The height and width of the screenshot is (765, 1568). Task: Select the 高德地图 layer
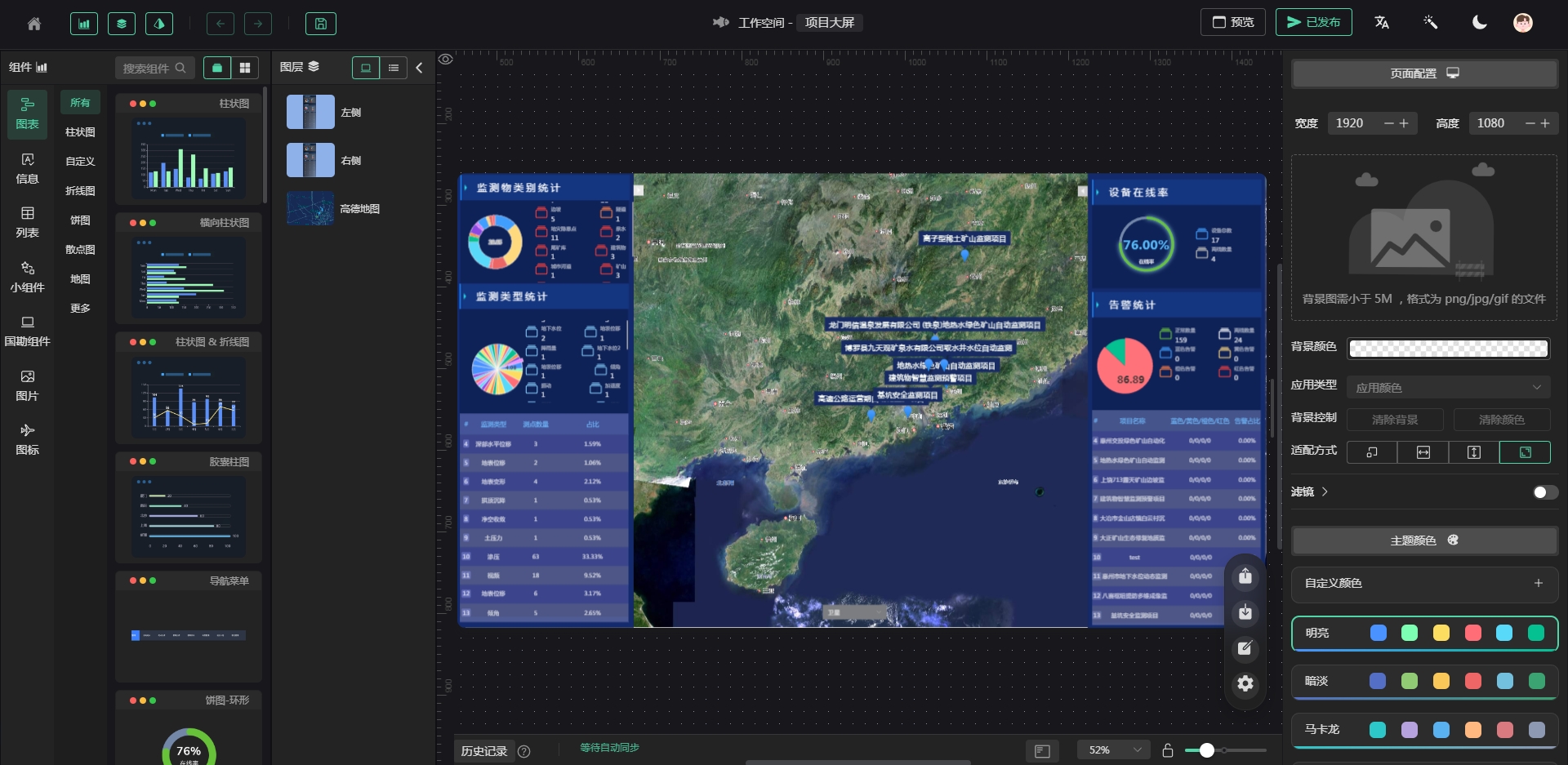(x=359, y=209)
